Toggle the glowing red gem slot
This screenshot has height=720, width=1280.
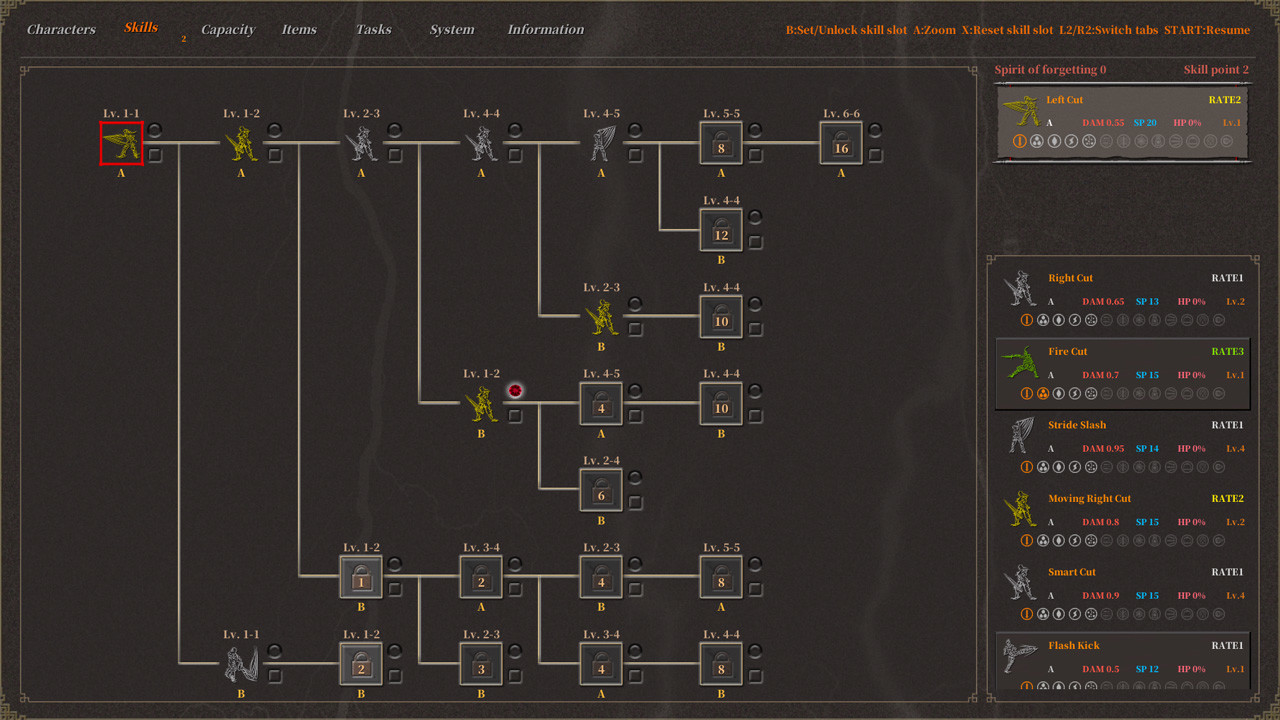tap(515, 391)
